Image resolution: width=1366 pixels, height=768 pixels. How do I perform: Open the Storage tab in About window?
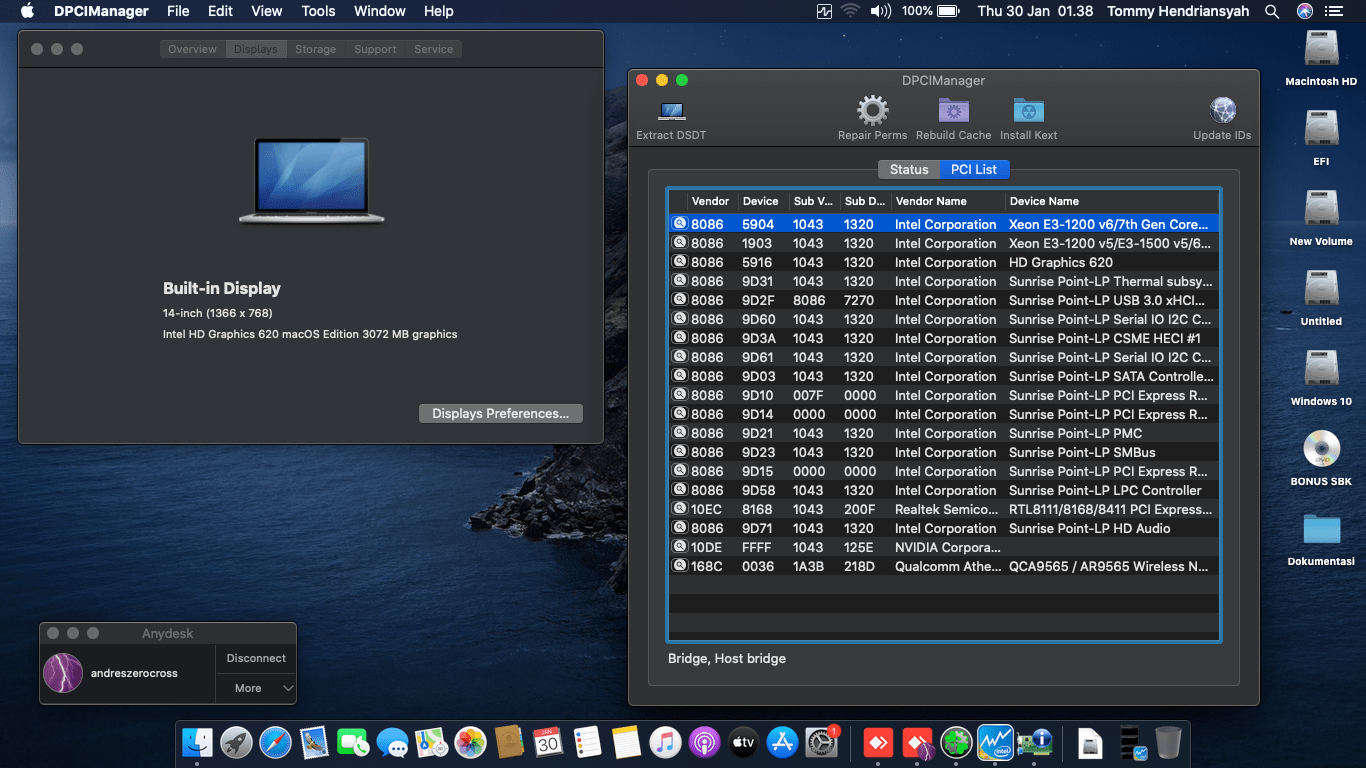pyautogui.click(x=315, y=48)
